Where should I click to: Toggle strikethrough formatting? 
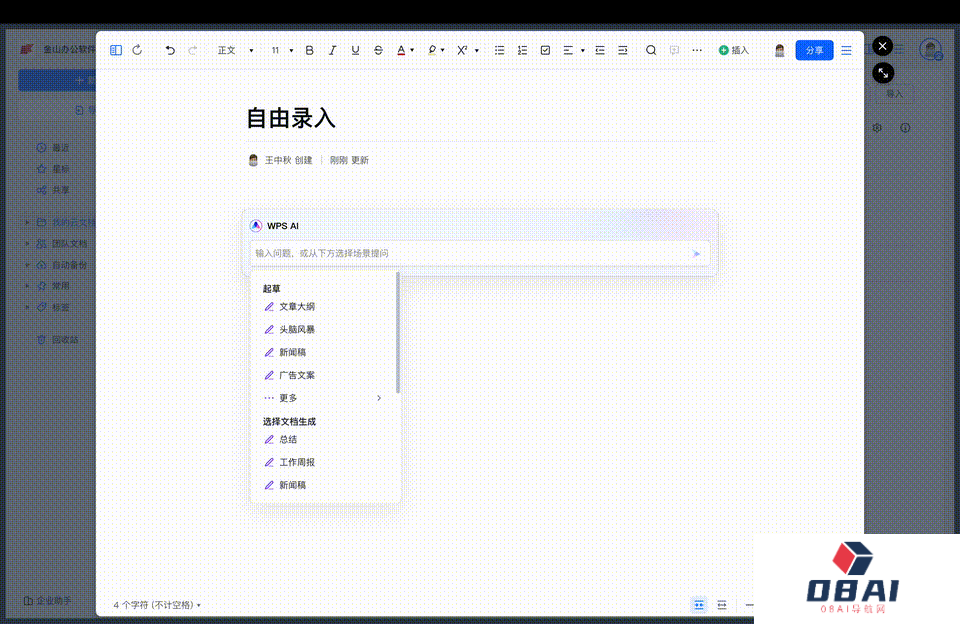(378, 50)
